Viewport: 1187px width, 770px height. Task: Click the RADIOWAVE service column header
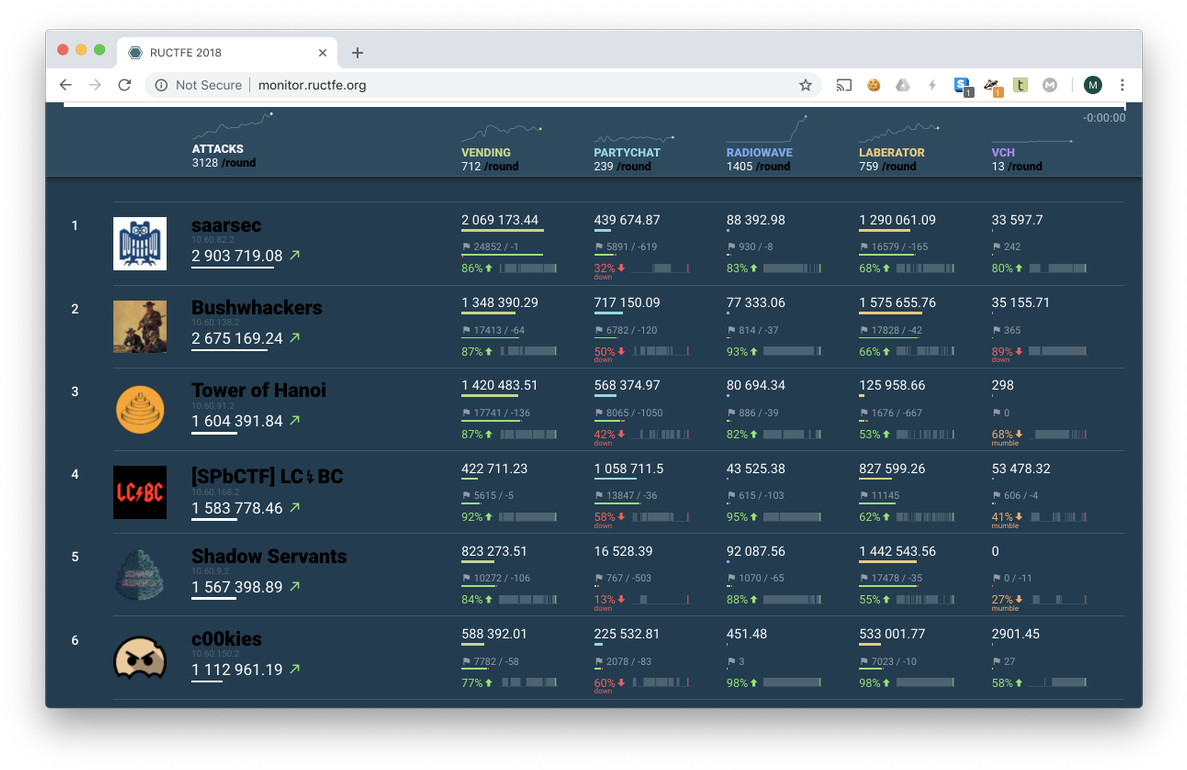tap(759, 153)
